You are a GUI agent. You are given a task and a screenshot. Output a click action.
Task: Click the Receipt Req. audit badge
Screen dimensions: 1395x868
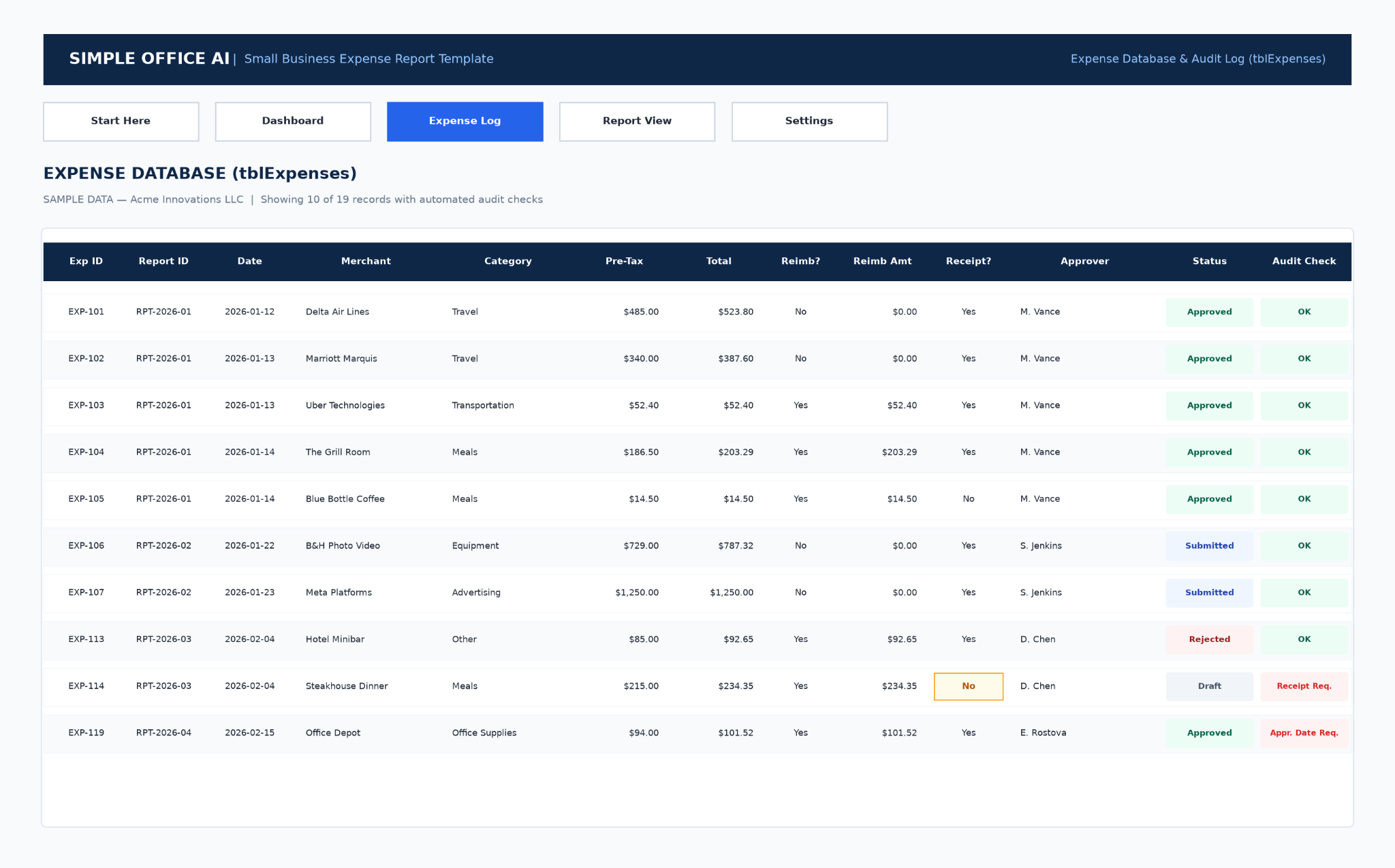pyautogui.click(x=1304, y=686)
